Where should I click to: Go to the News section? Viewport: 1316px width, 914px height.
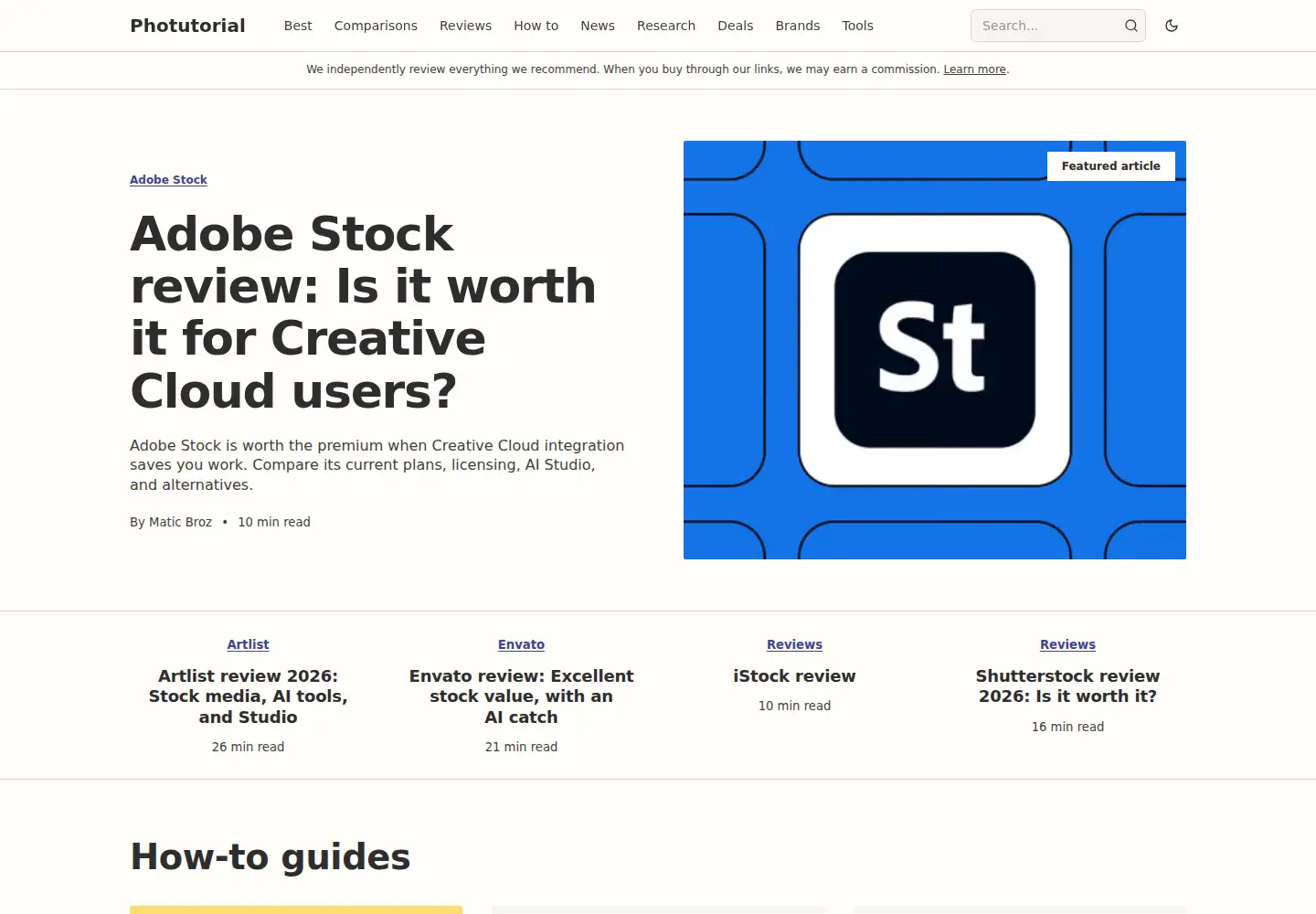[x=598, y=26]
